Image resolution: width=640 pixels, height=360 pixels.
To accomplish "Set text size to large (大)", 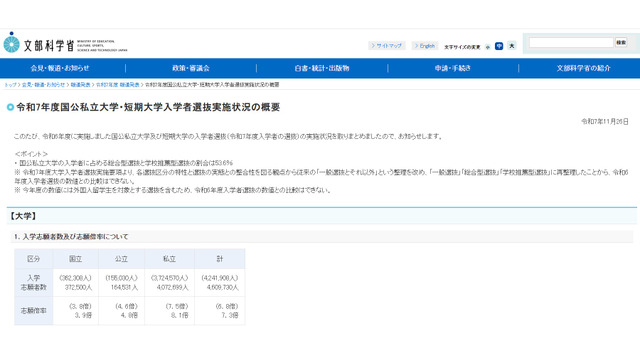I will (x=511, y=46).
